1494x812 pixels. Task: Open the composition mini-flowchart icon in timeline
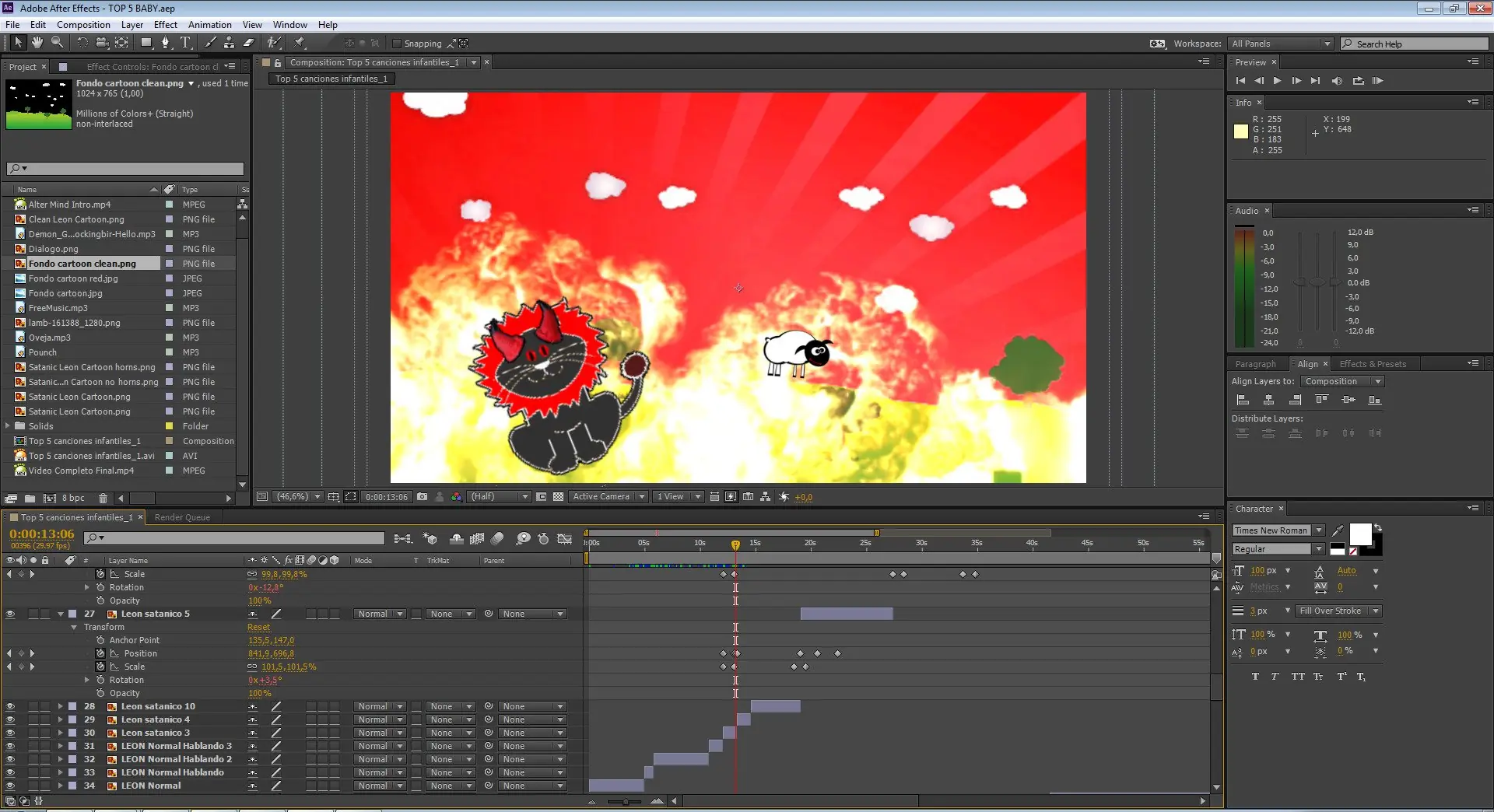(x=402, y=538)
